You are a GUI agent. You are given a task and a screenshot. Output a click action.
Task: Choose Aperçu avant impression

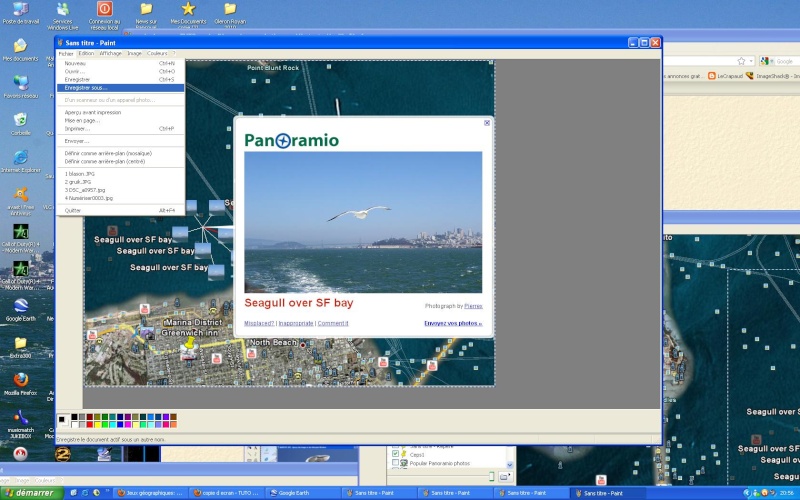click(120, 112)
